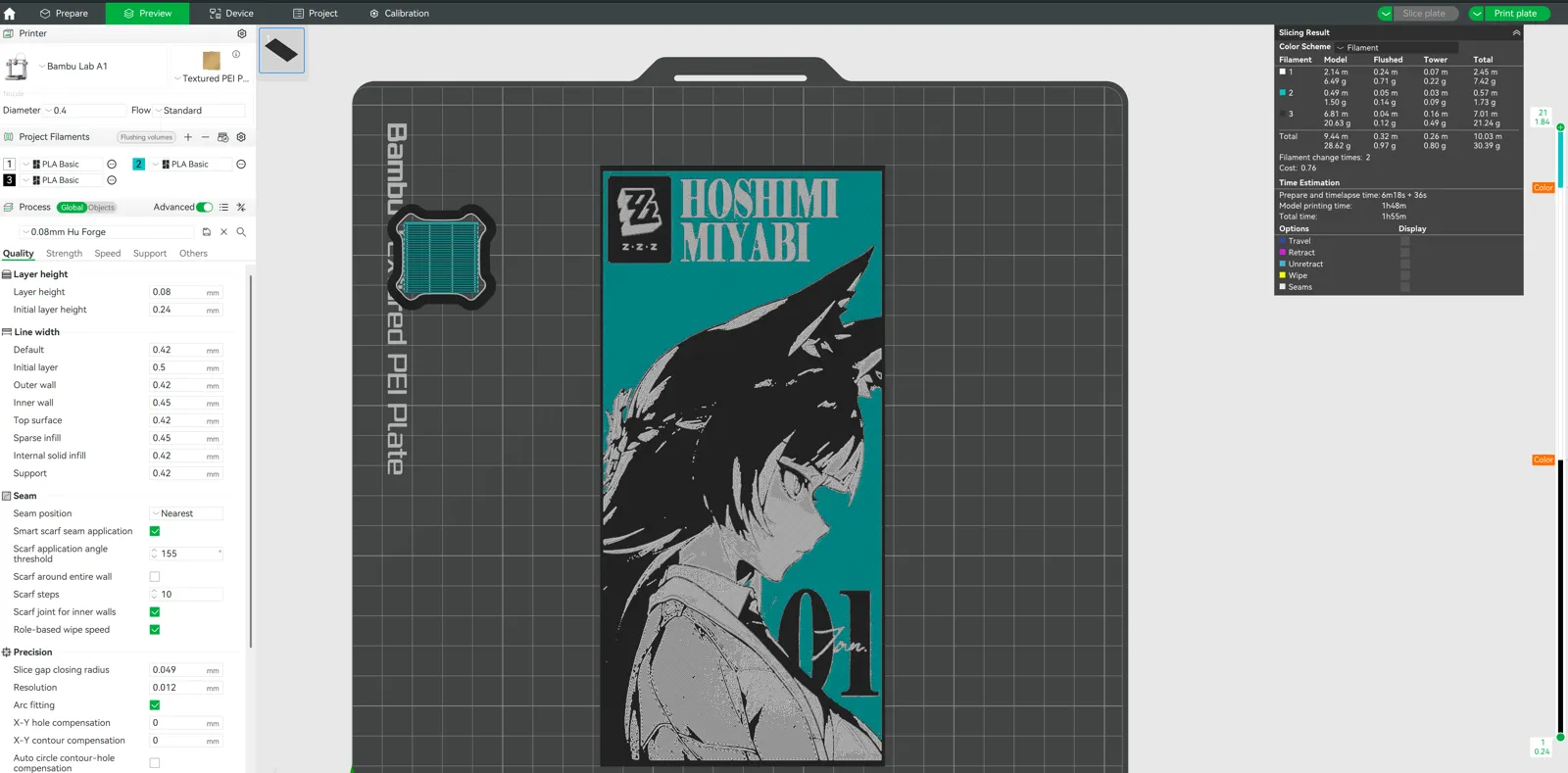Image resolution: width=1568 pixels, height=773 pixels.
Task: Search process settings magnifier icon
Action: point(241,232)
